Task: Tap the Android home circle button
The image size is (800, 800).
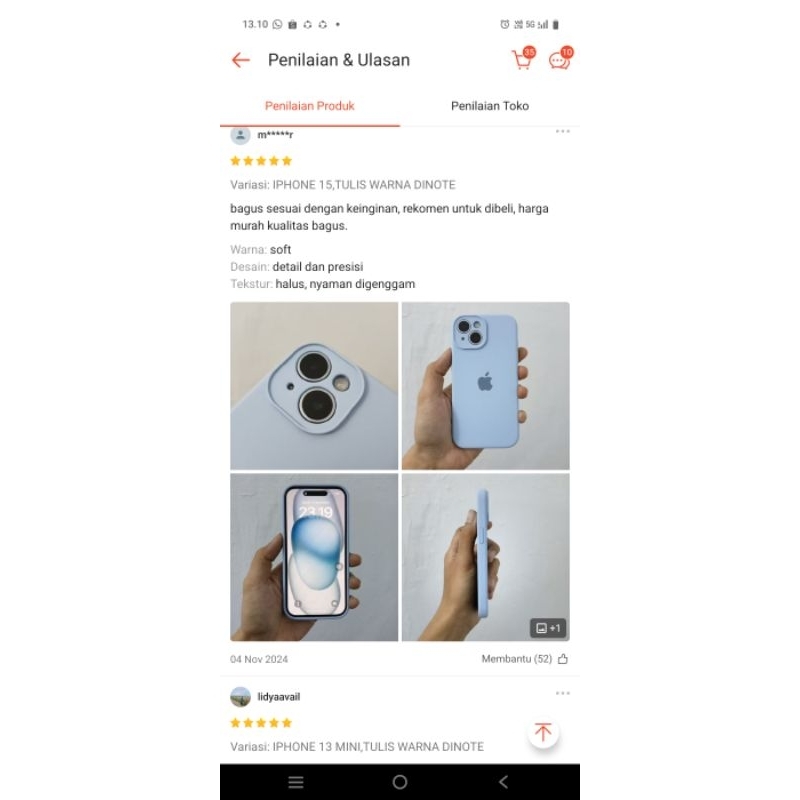Action: point(400,782)
